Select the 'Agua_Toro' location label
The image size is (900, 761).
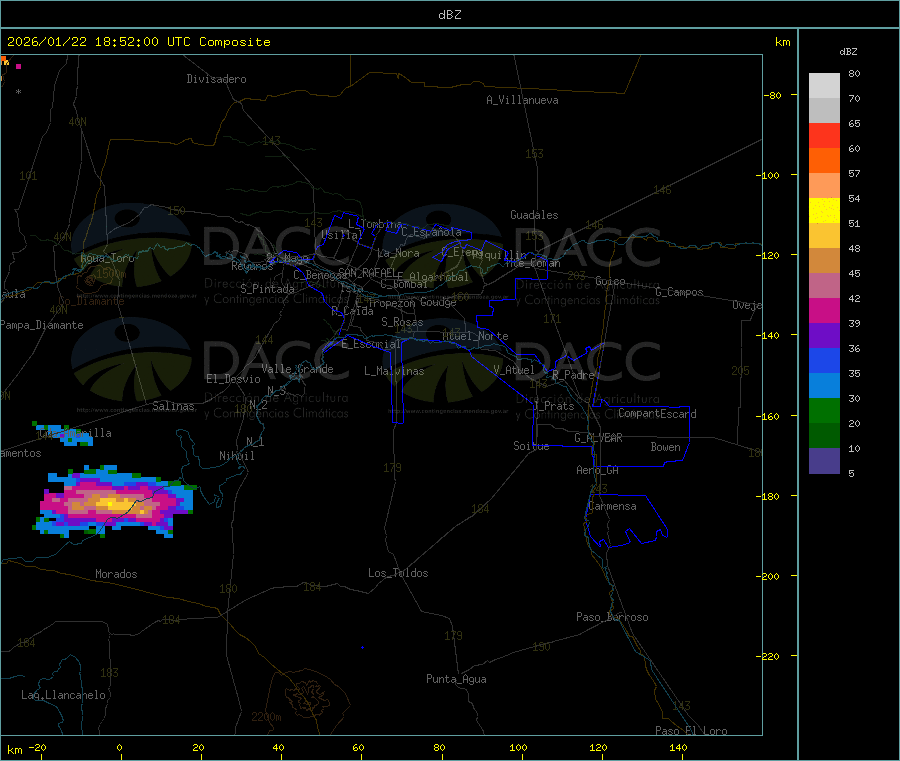tap(107, 258)
